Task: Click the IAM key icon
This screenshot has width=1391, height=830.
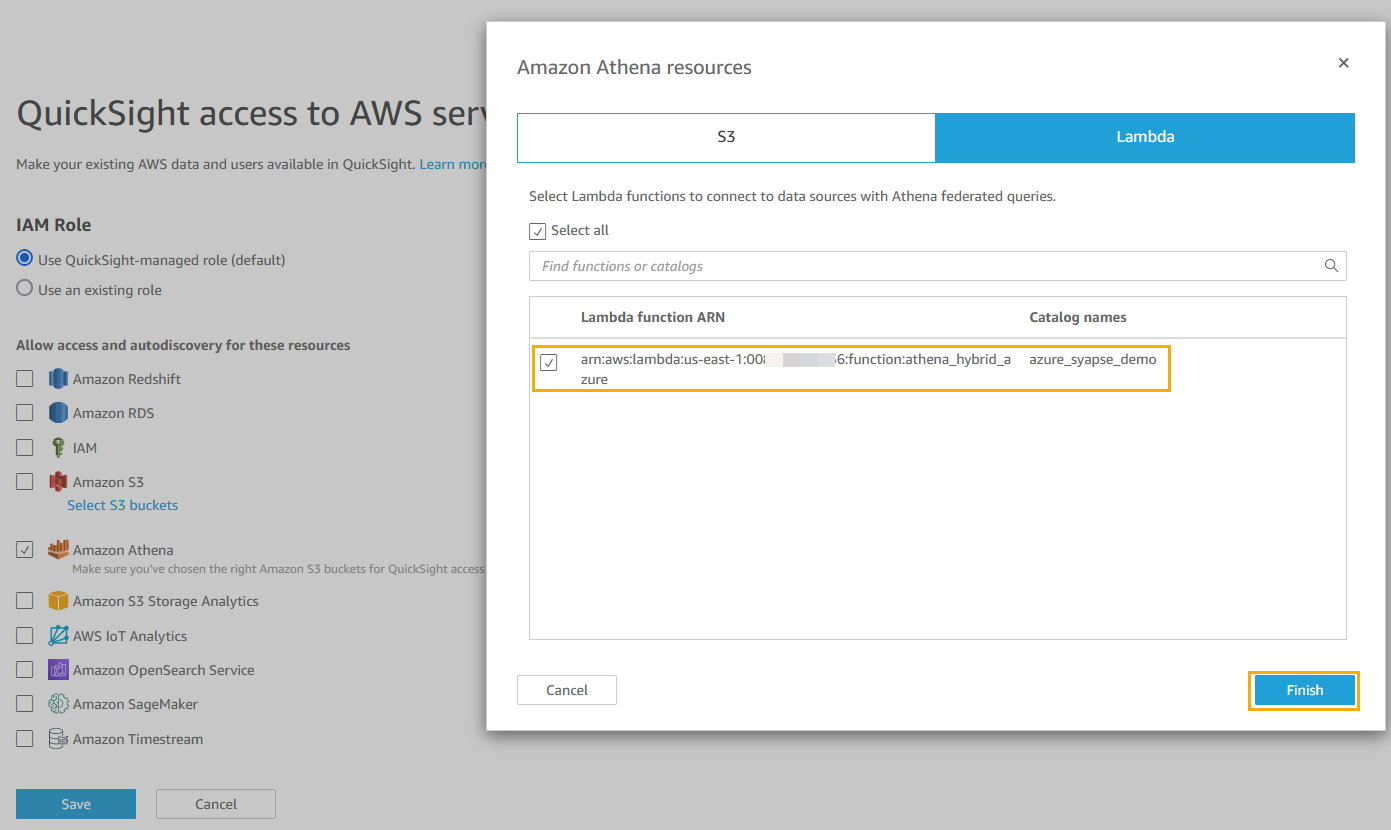Action: coord(58,448)
